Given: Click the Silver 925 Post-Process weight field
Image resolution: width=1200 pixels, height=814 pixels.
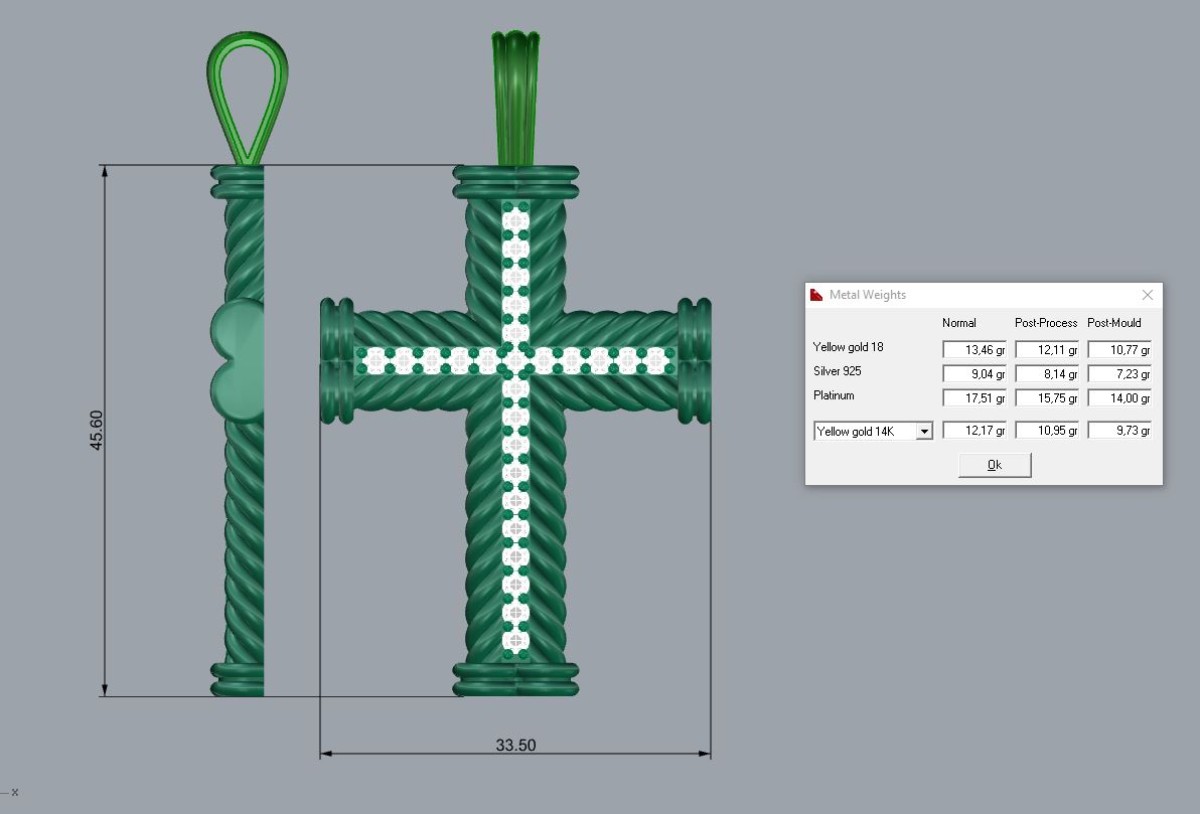Looking at the screenshot, I should (x=1047, y=373).
